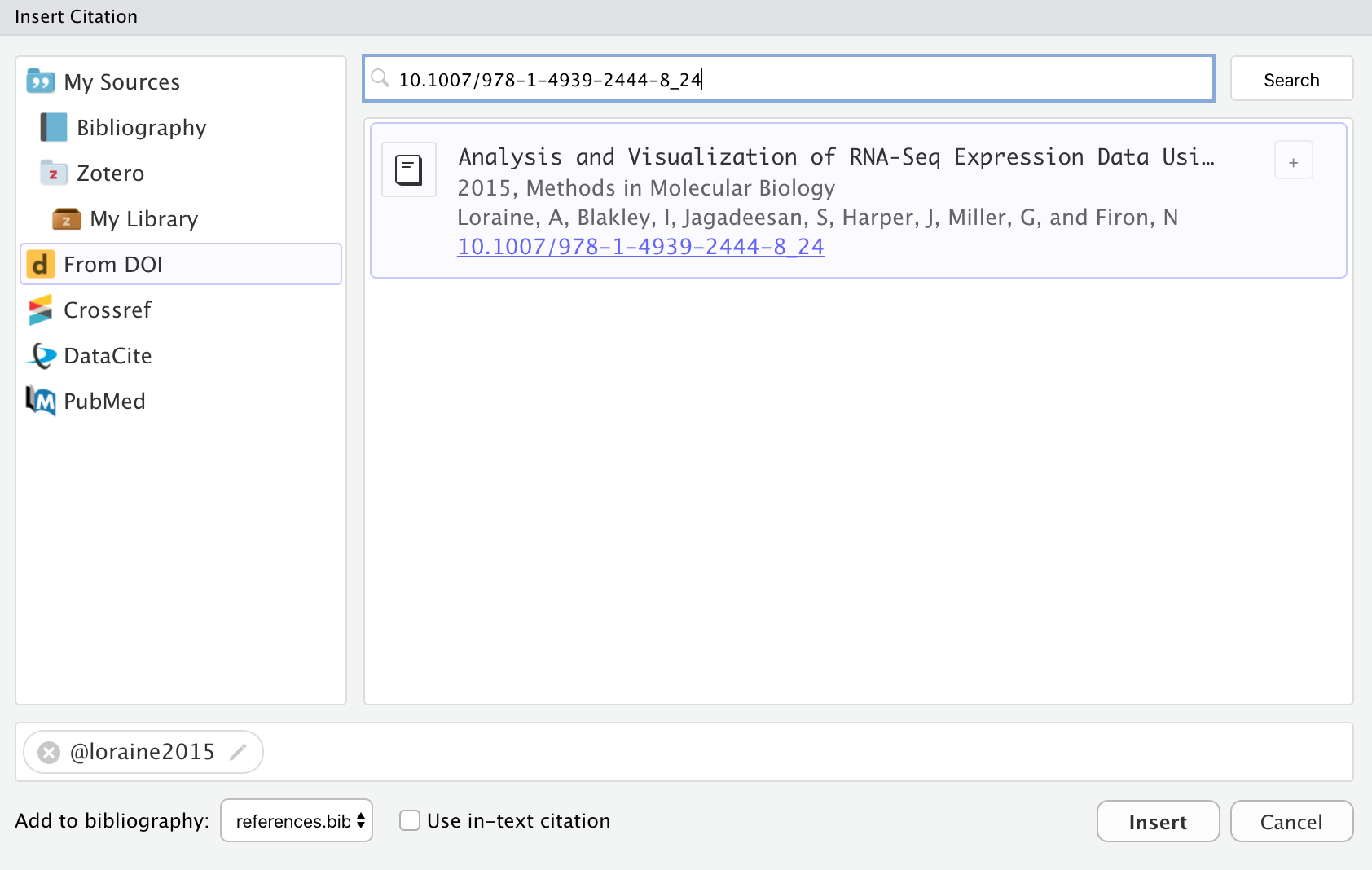
Task: Remove the @loraine2015 citation tag
Action: coord(48,752)
